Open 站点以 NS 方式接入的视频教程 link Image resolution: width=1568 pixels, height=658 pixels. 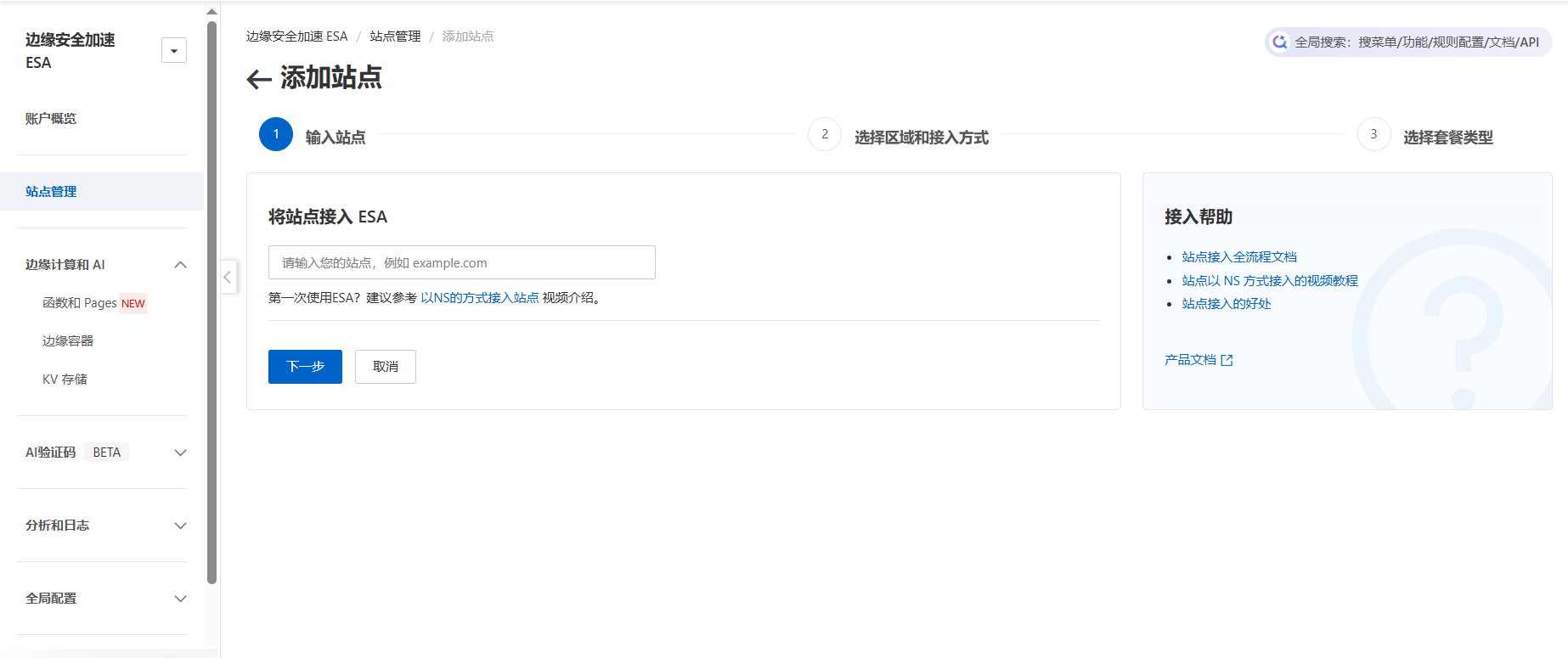(1270, 281)
